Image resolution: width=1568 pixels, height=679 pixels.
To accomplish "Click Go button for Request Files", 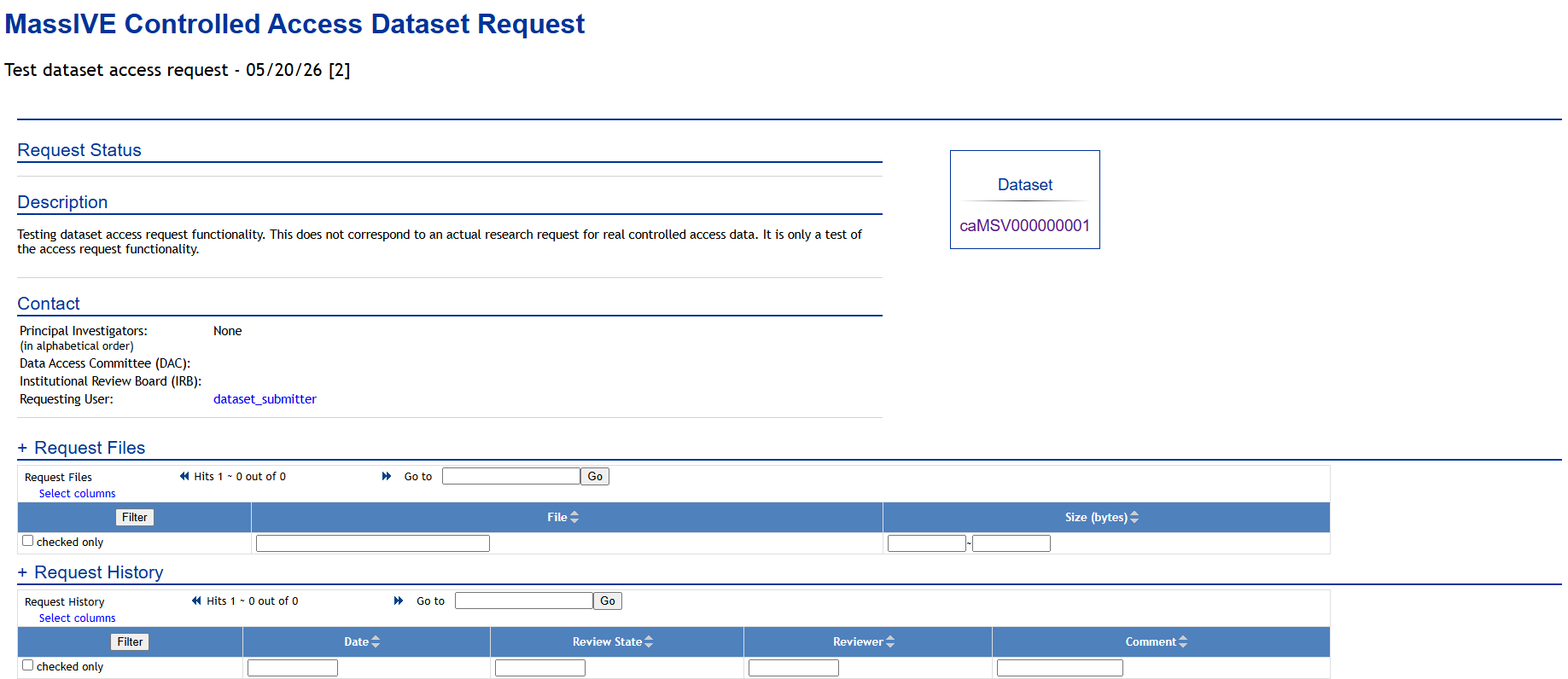I will click(595, 476).
